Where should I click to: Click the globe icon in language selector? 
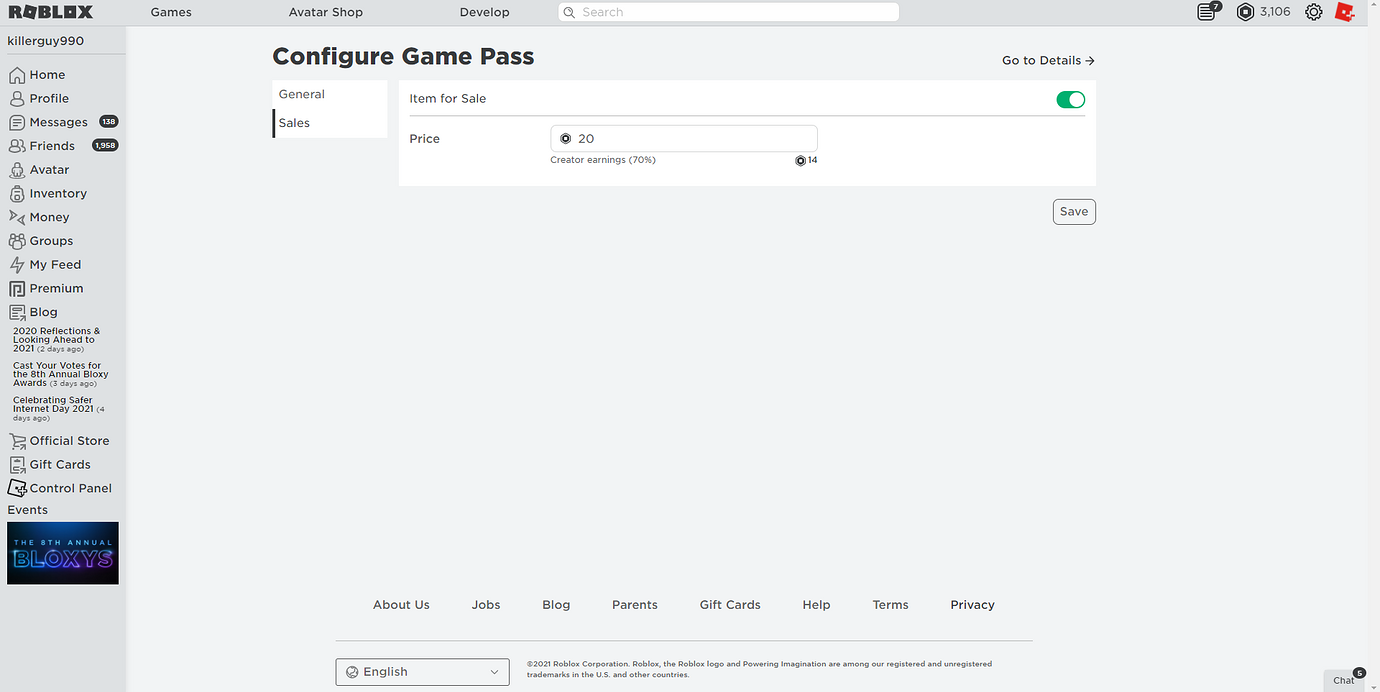[352, 672]
